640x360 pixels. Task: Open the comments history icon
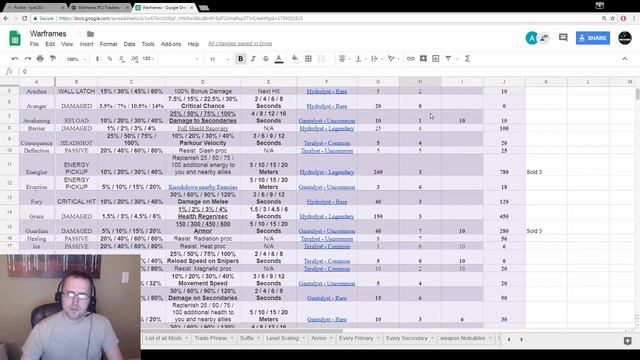[563, 38]
